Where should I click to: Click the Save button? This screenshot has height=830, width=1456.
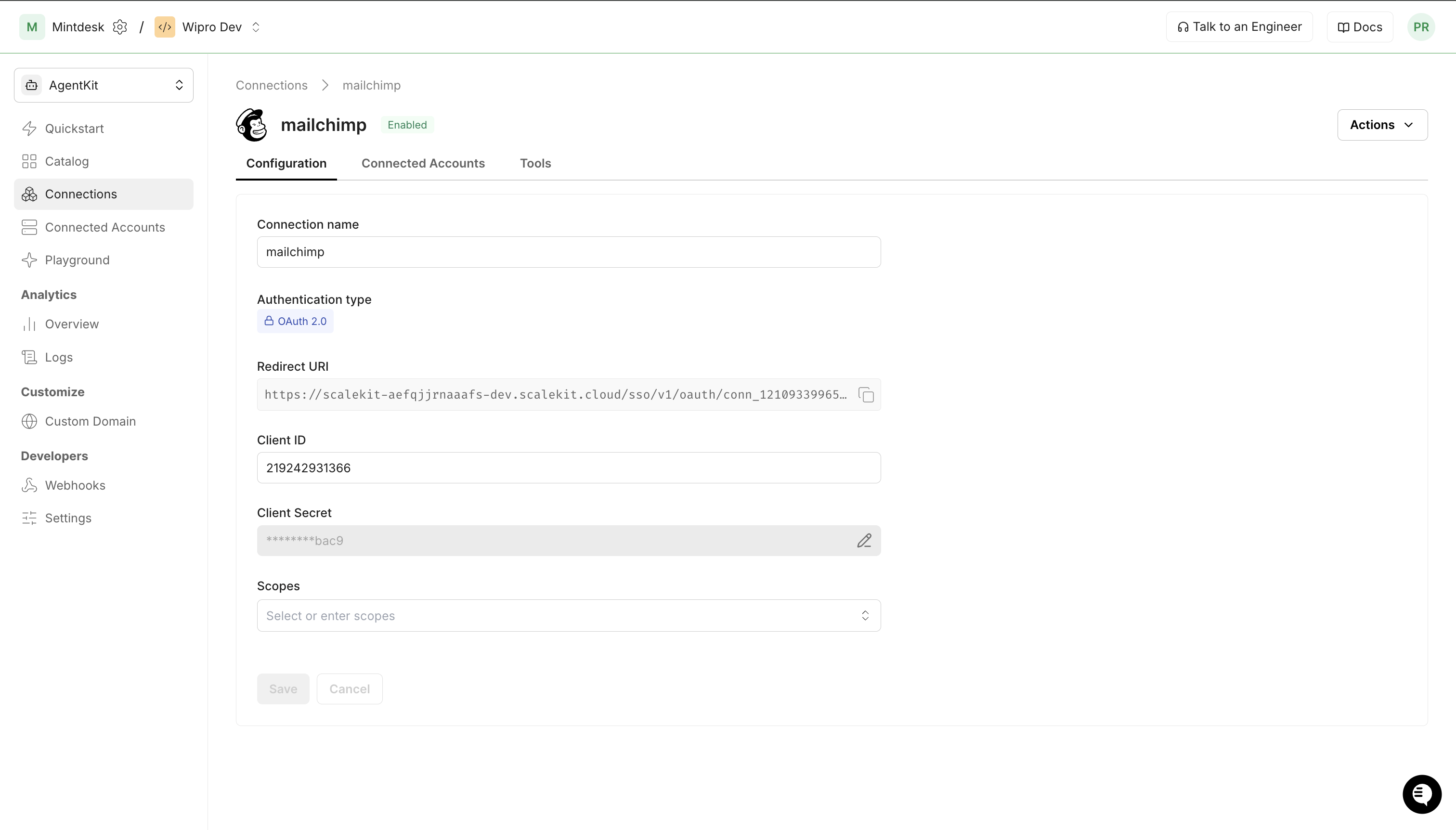coord(283,688)
